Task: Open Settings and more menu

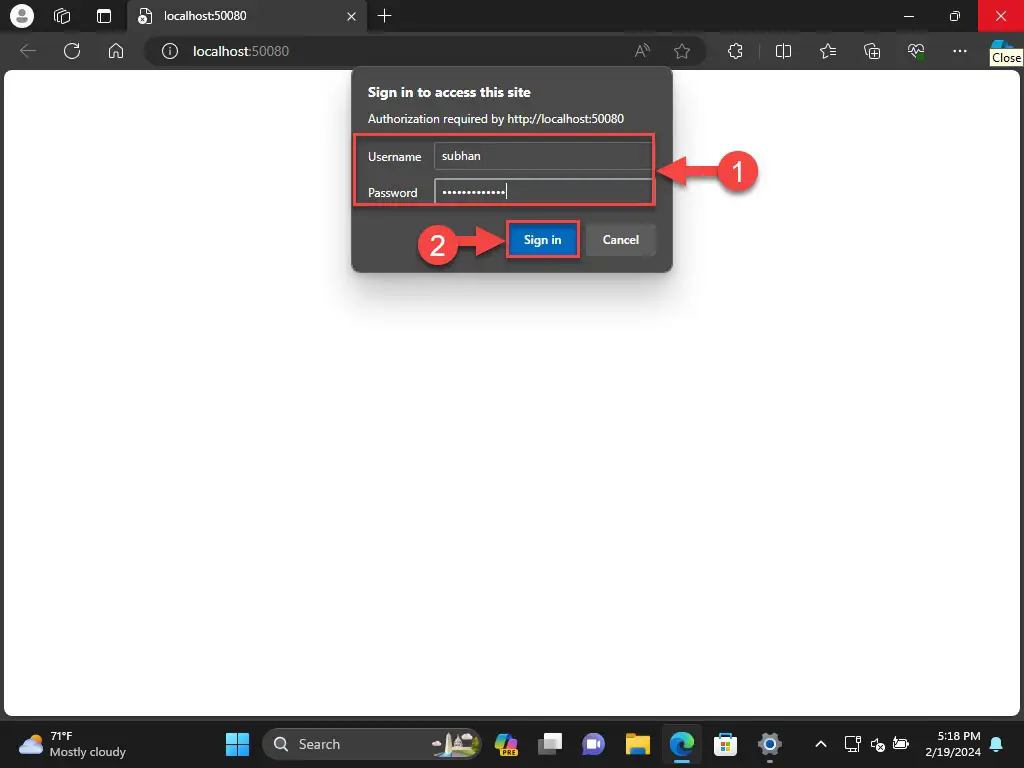Action: tap(959, 51)
